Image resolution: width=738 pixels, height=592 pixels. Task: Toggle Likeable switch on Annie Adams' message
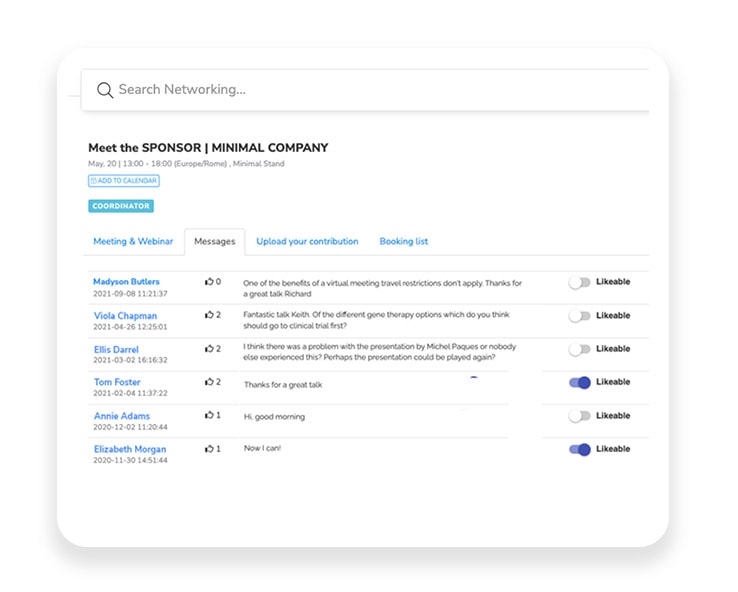[579, 416]
